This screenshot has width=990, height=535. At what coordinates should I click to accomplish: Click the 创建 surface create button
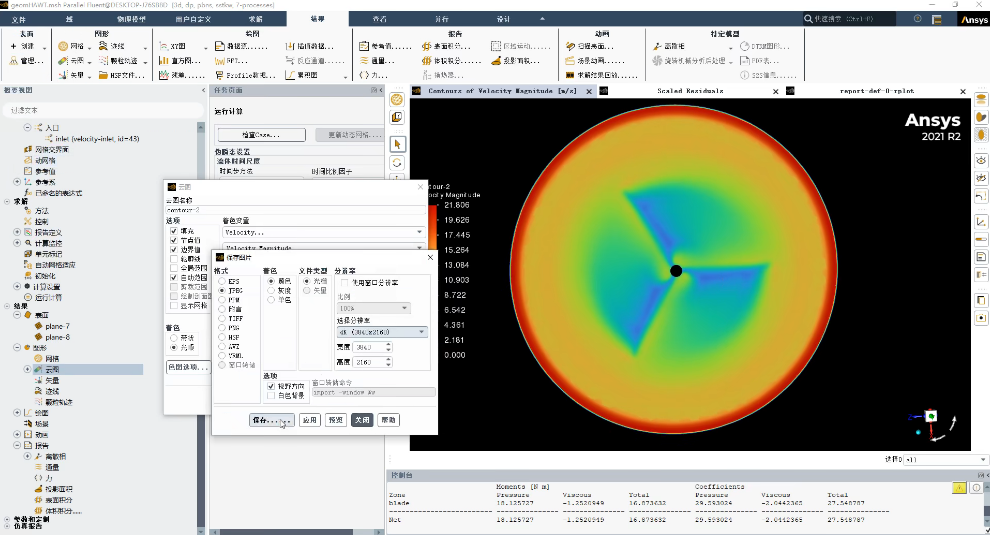(22, 46)
